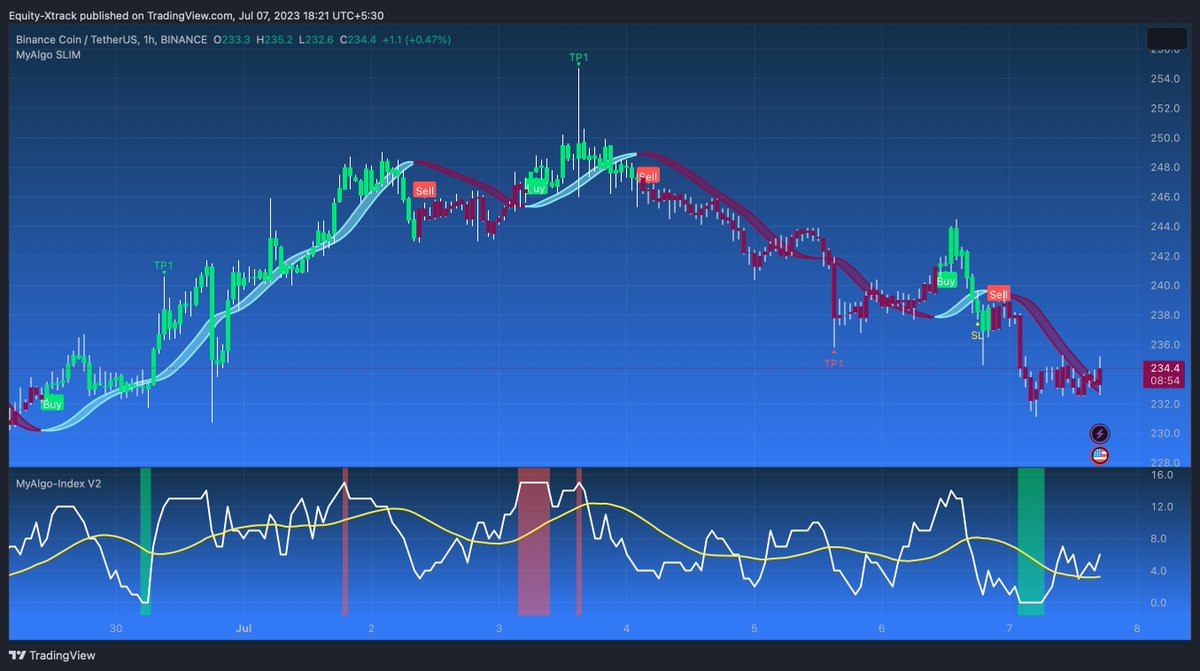The width and height of the screenshot is (1200, 671).
Task: Click the US flag circle icon
Action: click(1100, 457)
